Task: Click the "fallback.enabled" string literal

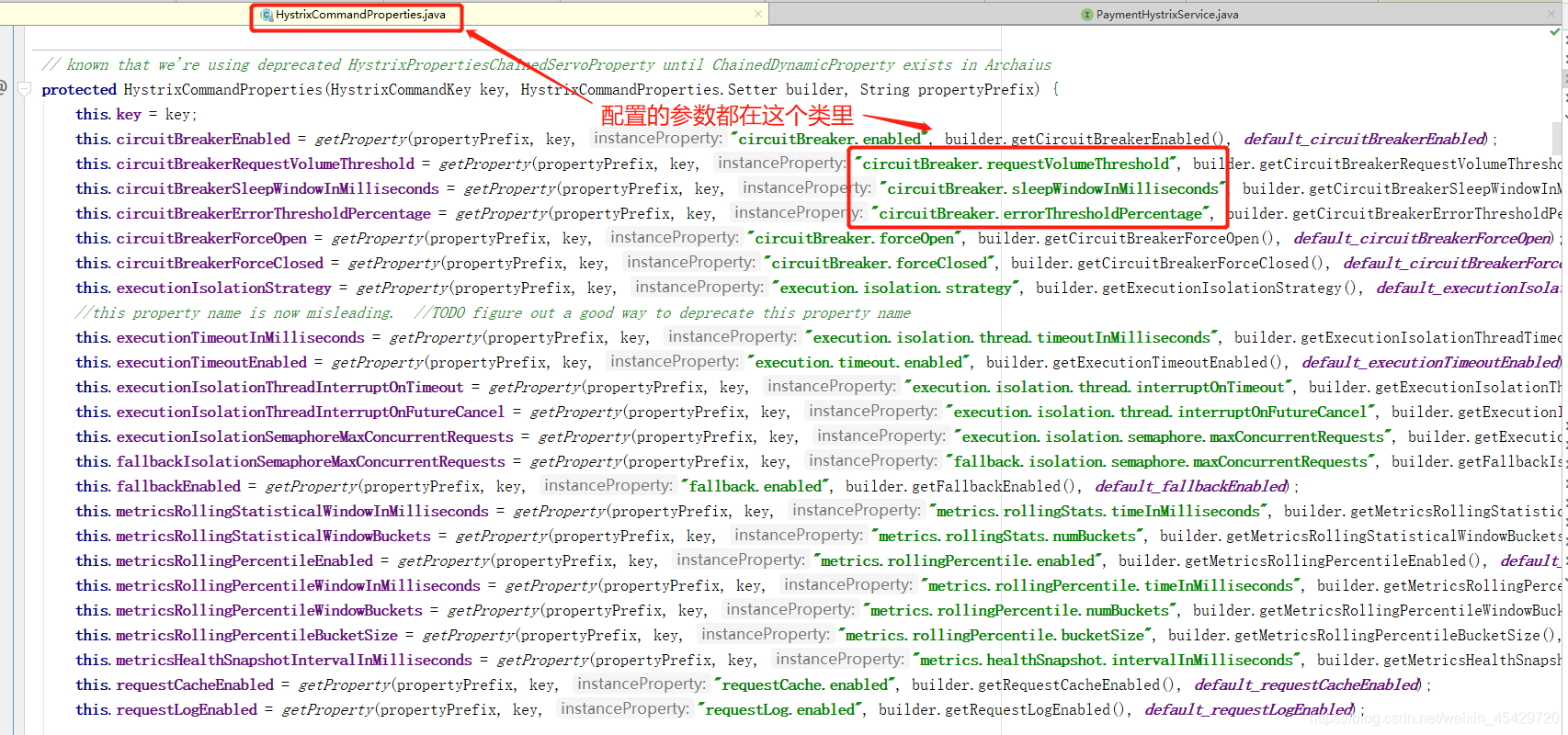Action: click(756, 486)
